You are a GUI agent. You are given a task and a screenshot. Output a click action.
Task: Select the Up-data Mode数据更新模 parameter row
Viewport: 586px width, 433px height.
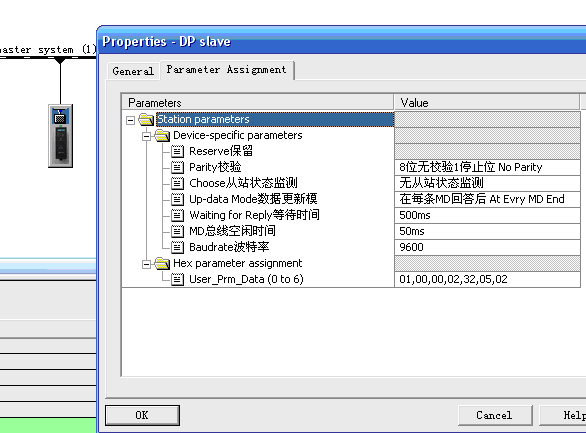(x=253, y=199)
